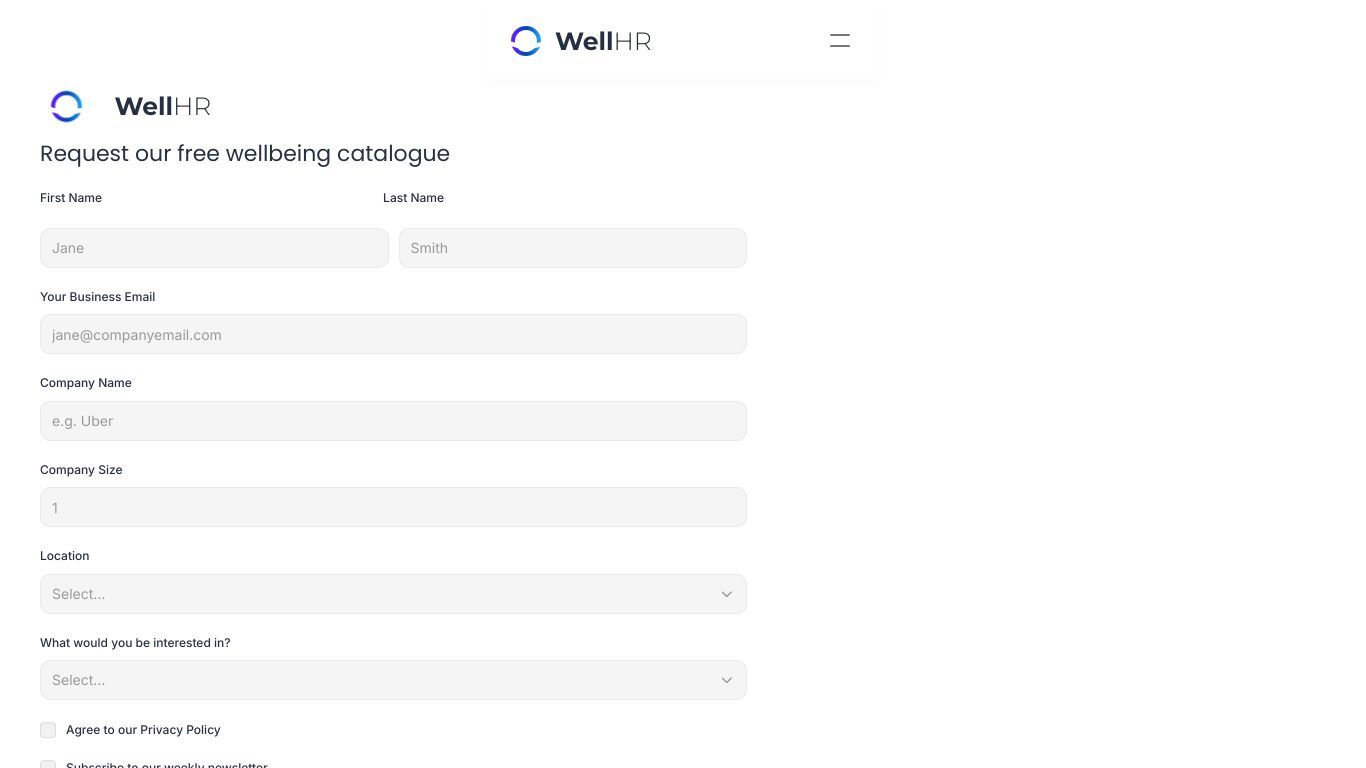The height and width of the screenshot is (768, 1366).
Task: Click the WellHR wordmark above the form
Action: tap(163, 106)
